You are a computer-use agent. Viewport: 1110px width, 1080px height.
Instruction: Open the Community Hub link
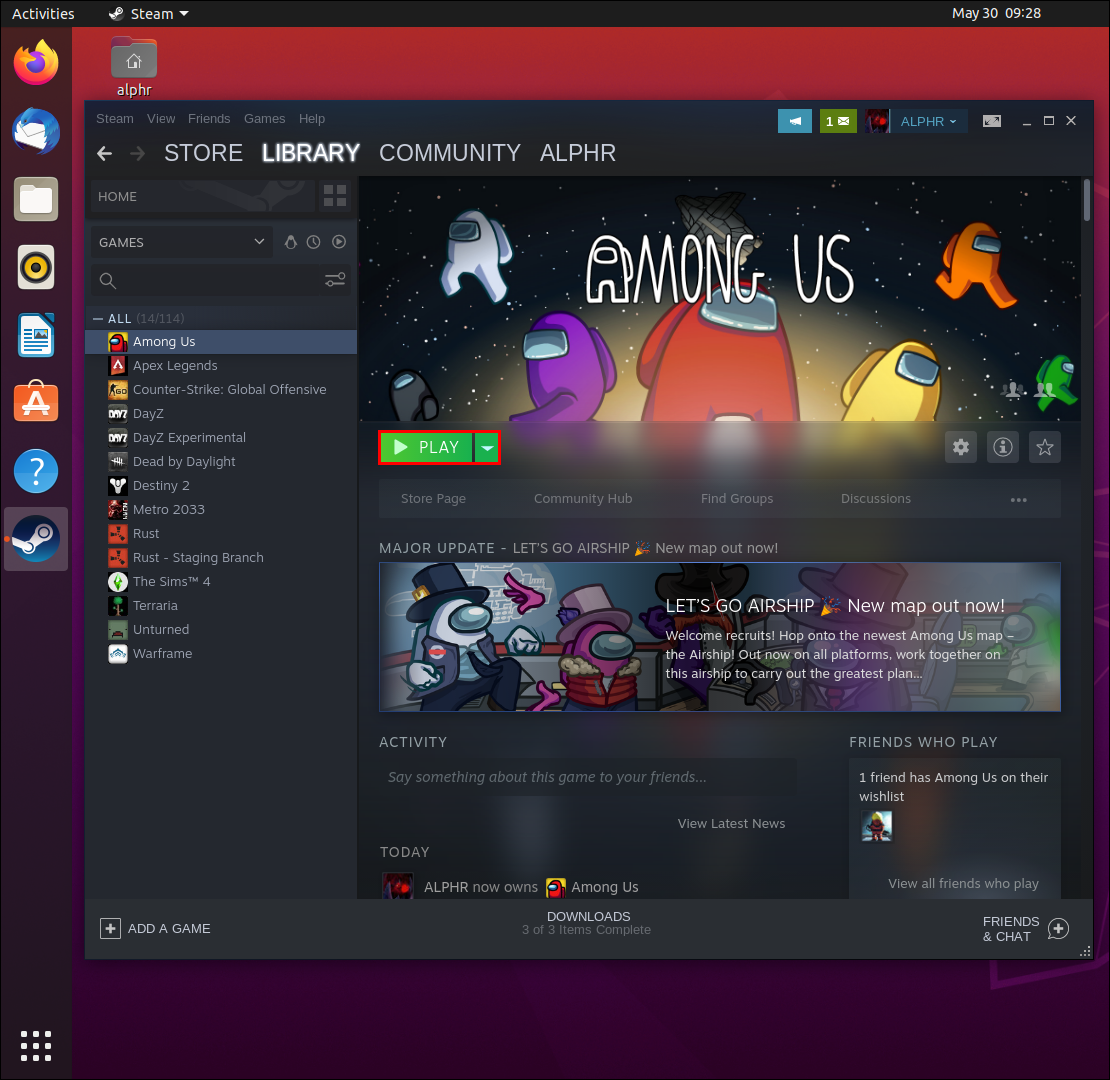pyautogui.click(x=583, y=498)
